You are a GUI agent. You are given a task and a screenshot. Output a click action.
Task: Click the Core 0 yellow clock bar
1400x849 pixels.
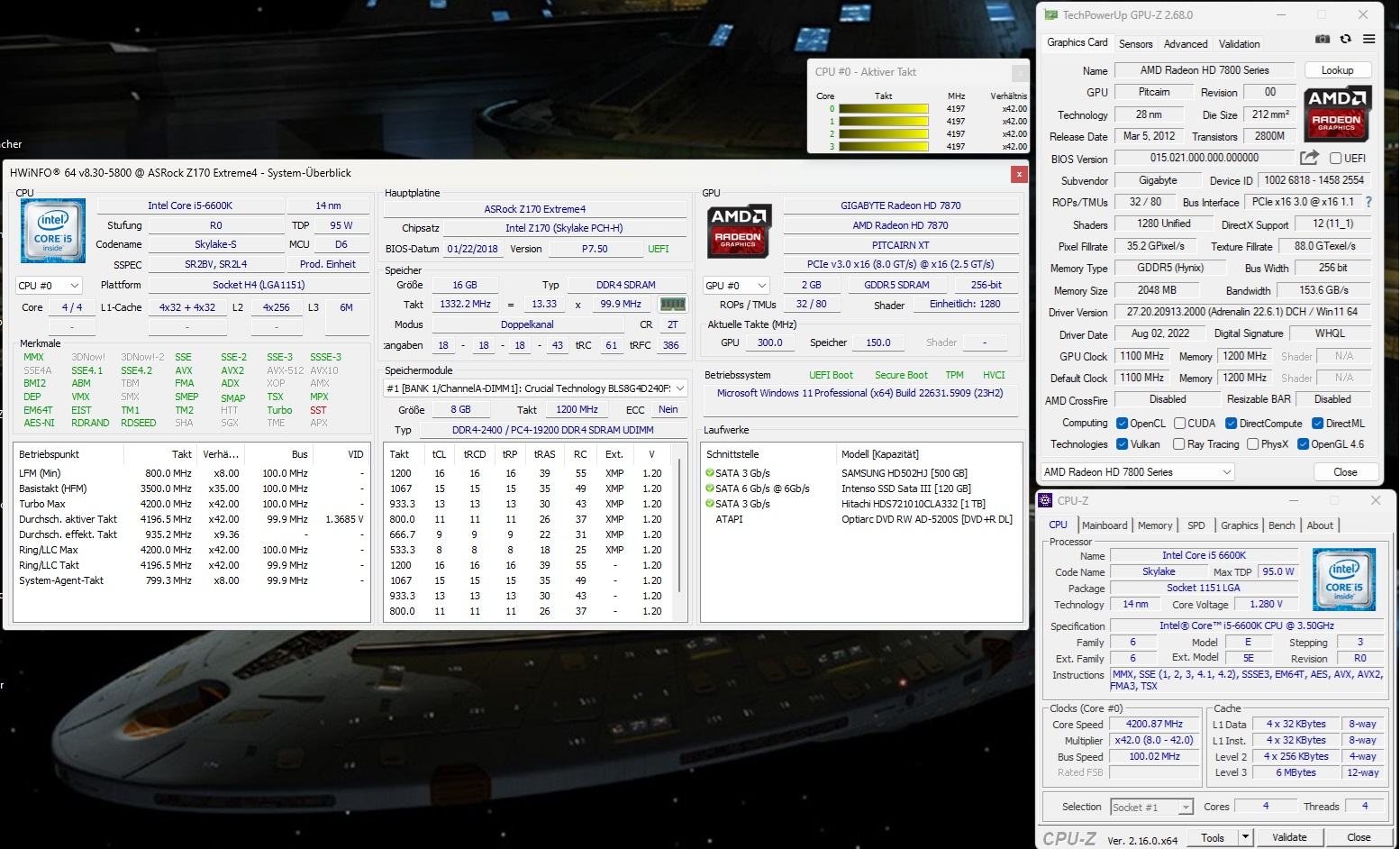click(884, 109)
